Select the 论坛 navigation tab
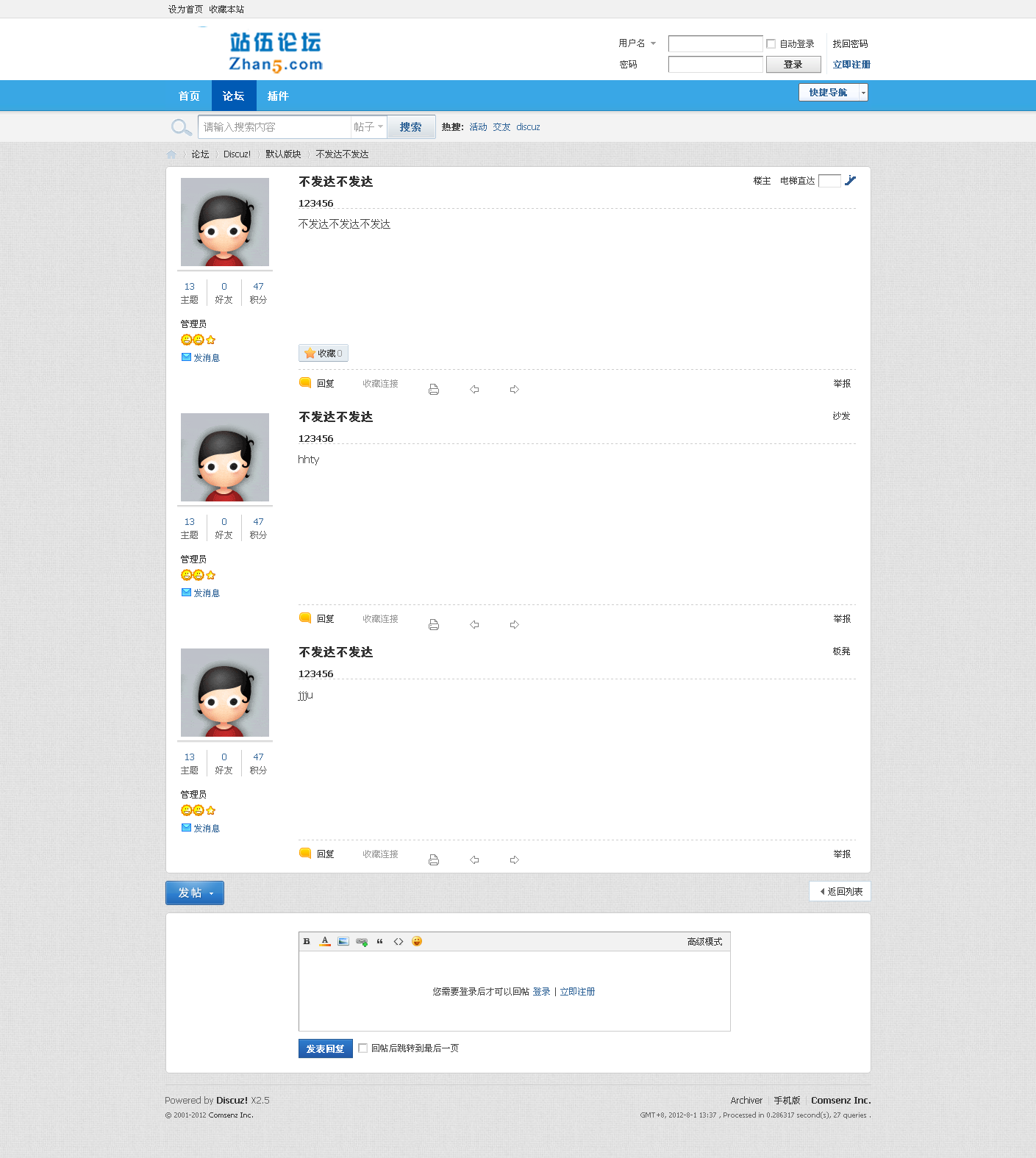1036x1158 pixels. [234, 96]
